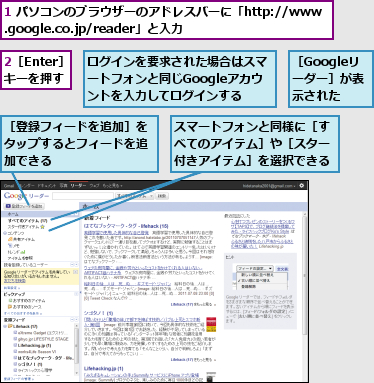This screenshot has width=374, height=383.
Task: Open ドキュメント in the top bar
Action: (x=47, y=186)
